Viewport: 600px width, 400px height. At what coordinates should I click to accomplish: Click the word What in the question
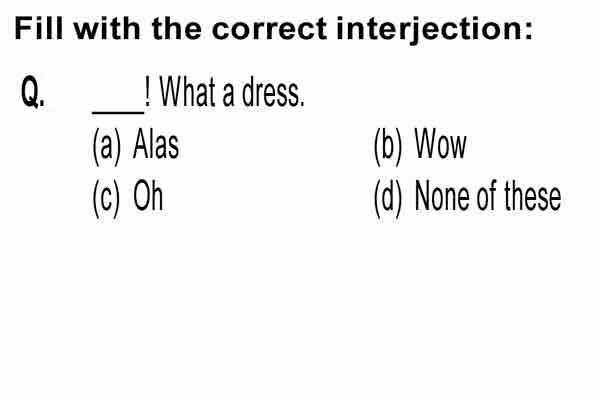188,91
